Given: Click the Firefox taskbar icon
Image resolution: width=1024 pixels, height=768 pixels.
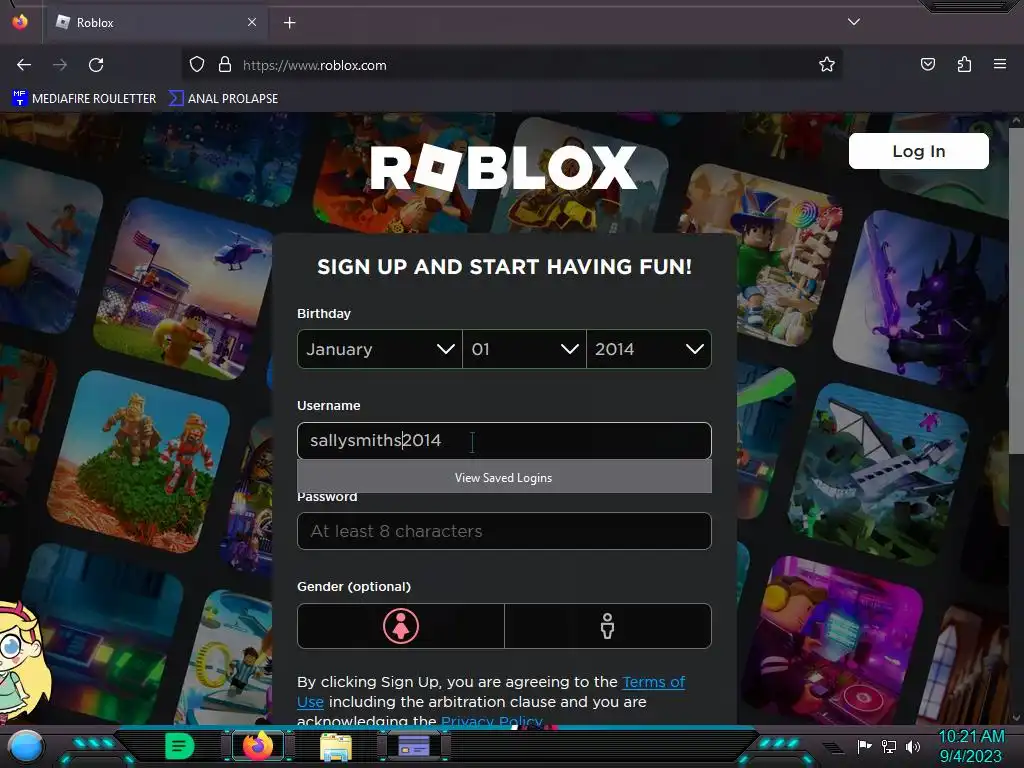Looking at the screenshot, I should 258,746.
